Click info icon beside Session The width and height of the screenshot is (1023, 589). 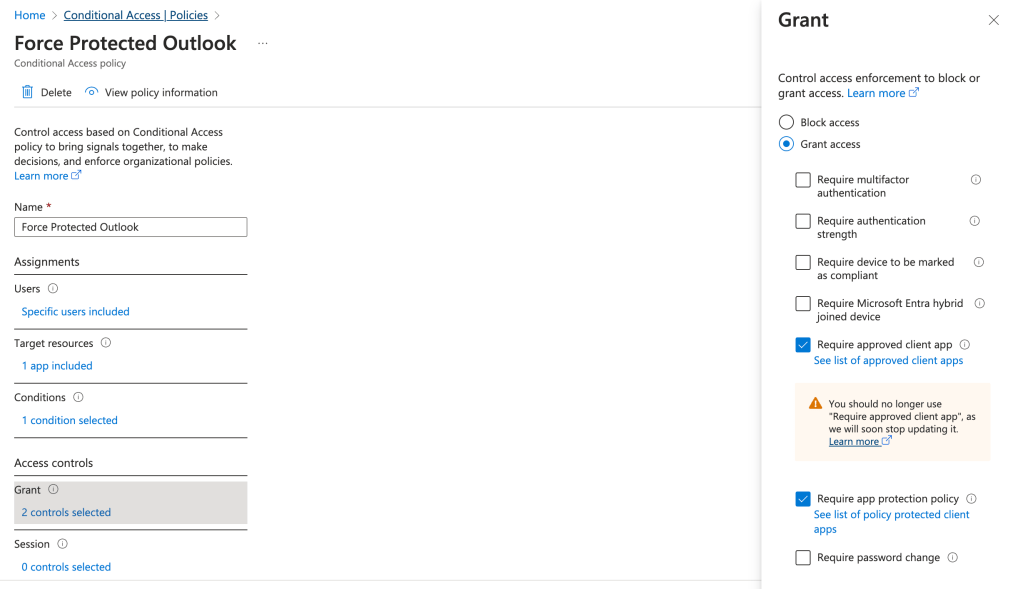(x=62, y=544)
